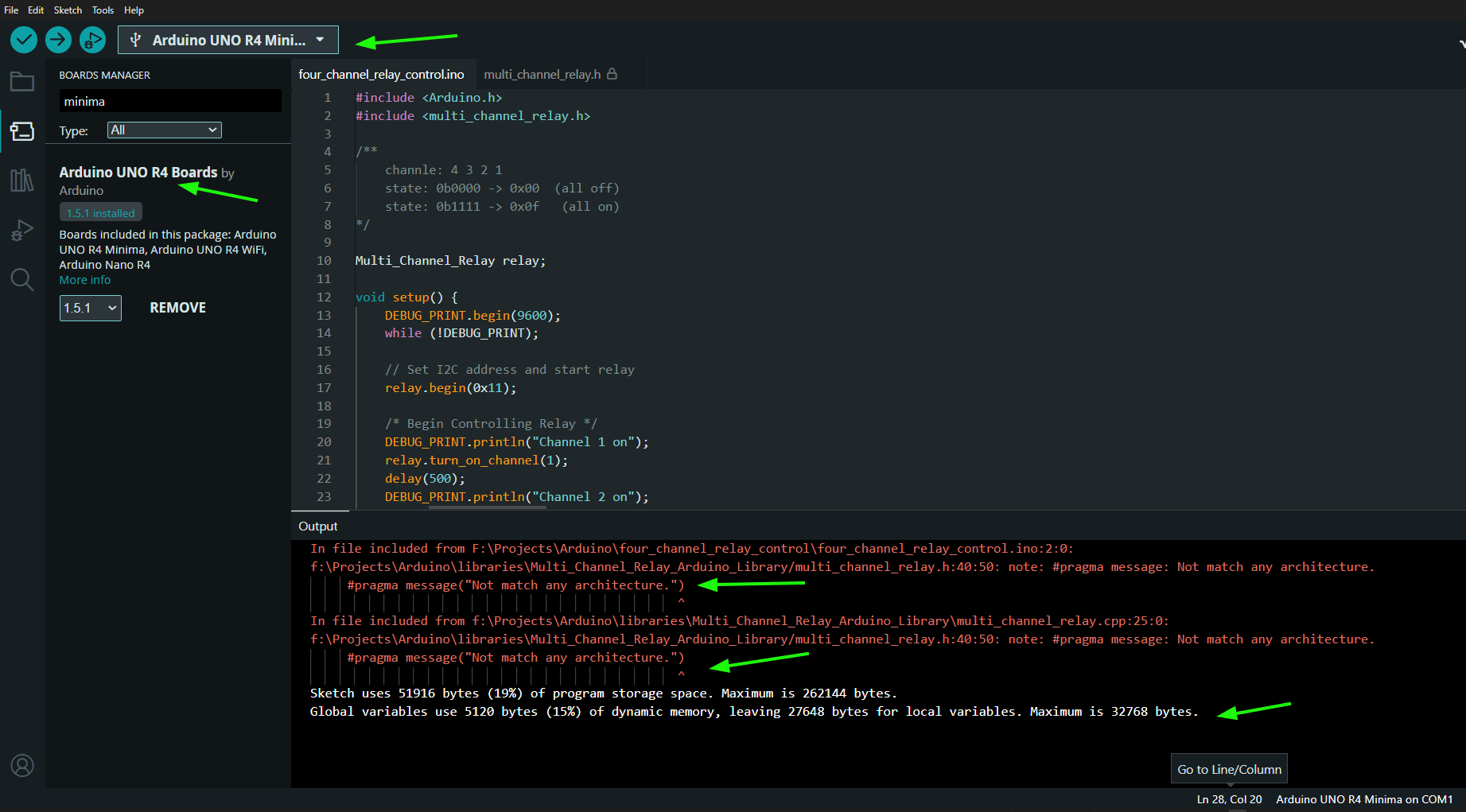Open the Tools menu

point(103,10)
